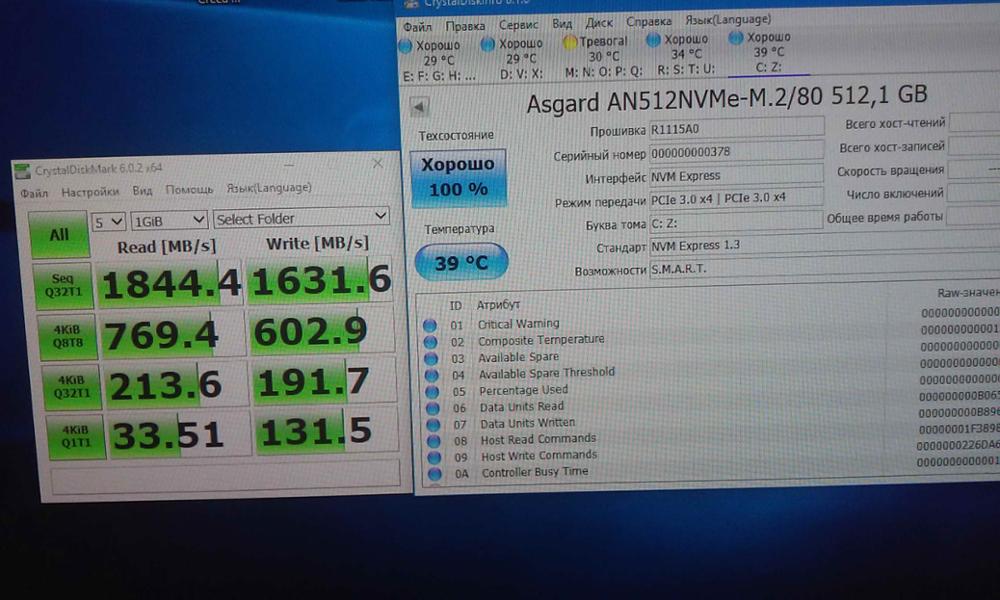Open Справка menu in CrystalDiskInfo

pos(649,22)
